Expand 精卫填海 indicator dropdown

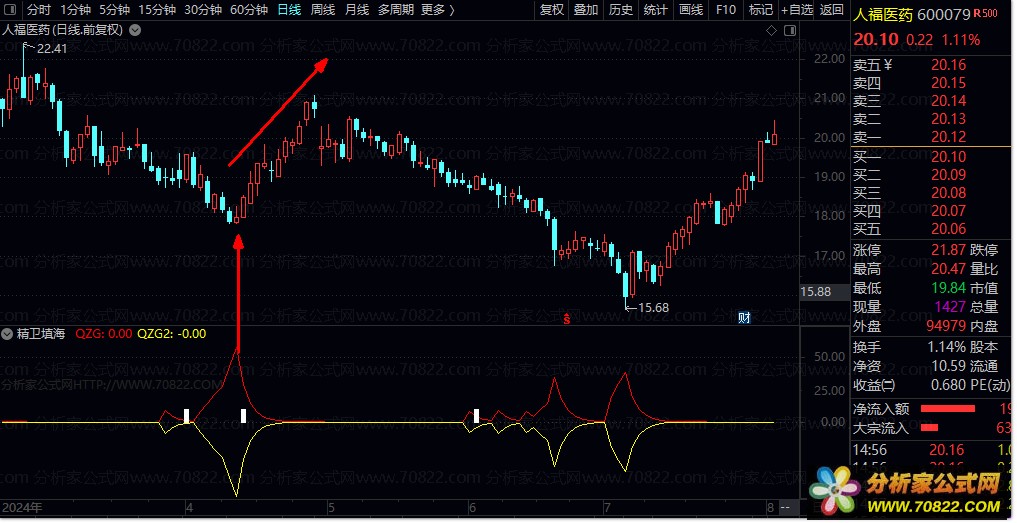tap(7, 334)
